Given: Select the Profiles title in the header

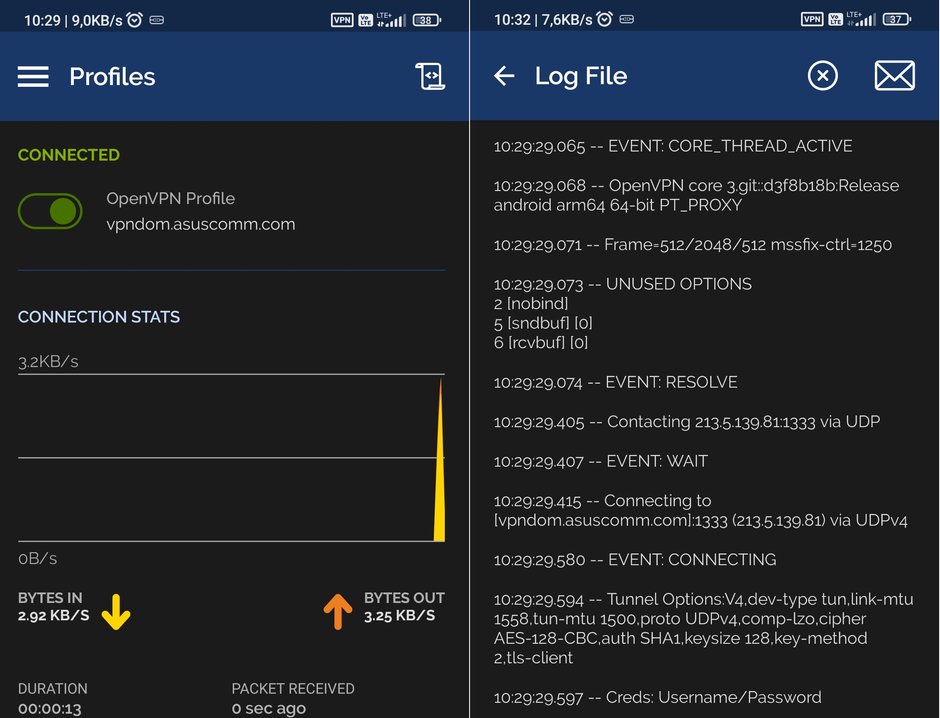Looking at the screenshot, I should [112, 77].
